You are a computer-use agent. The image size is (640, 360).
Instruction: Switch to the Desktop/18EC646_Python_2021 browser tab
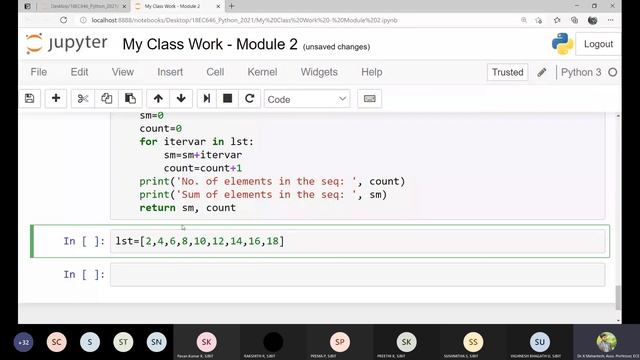click(84, 7)
